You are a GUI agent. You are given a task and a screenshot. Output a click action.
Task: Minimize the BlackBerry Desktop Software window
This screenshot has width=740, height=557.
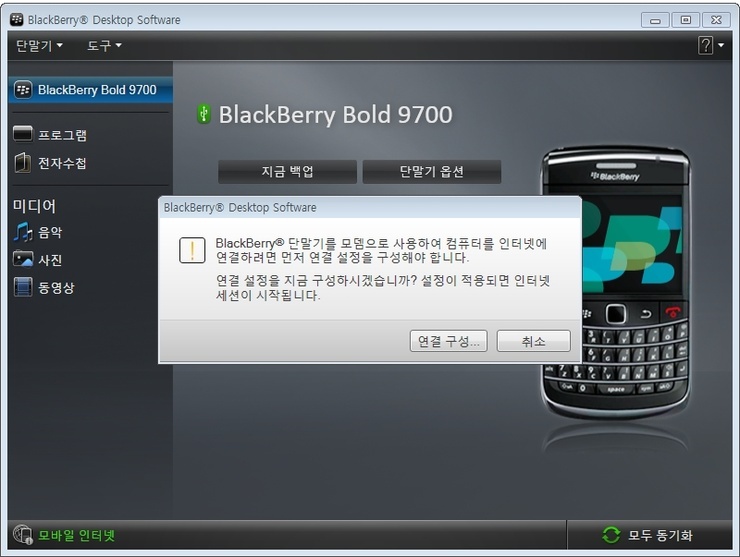point(655,20)
